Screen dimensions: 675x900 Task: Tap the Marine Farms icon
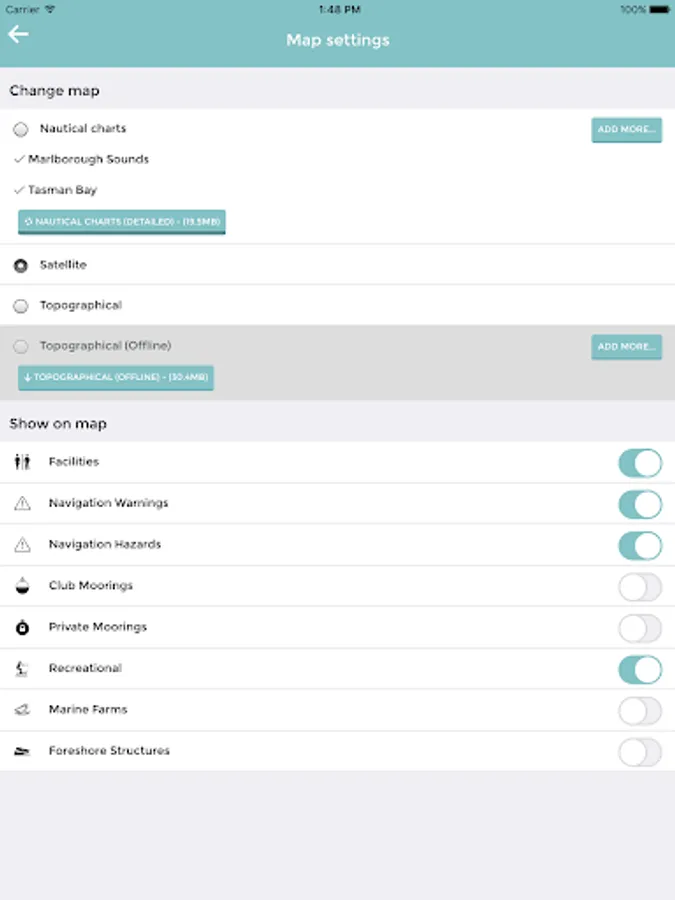coord(22,709)
